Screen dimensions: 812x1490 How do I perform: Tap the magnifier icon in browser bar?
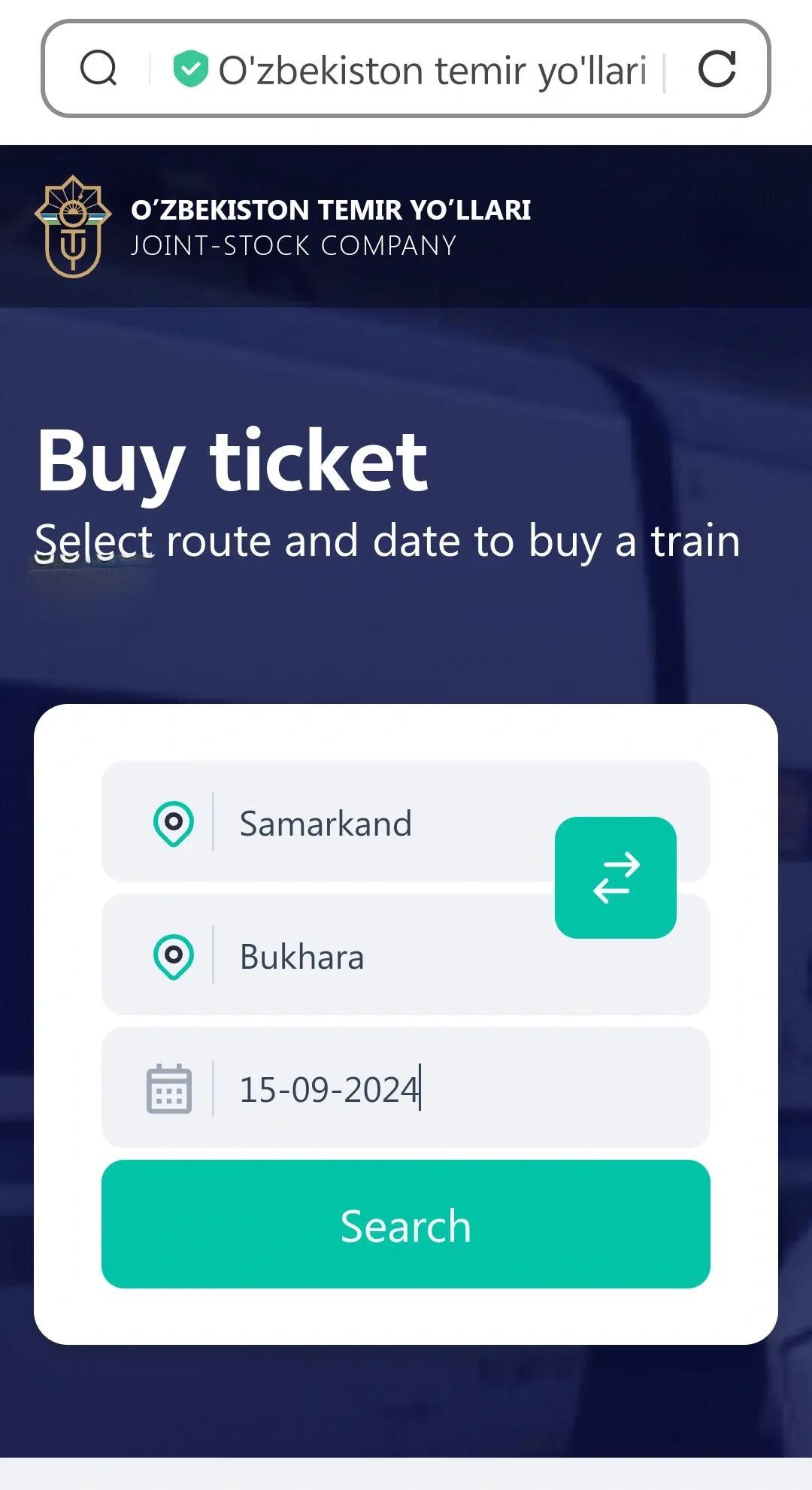pyautogui.click(x=98, y=68)
